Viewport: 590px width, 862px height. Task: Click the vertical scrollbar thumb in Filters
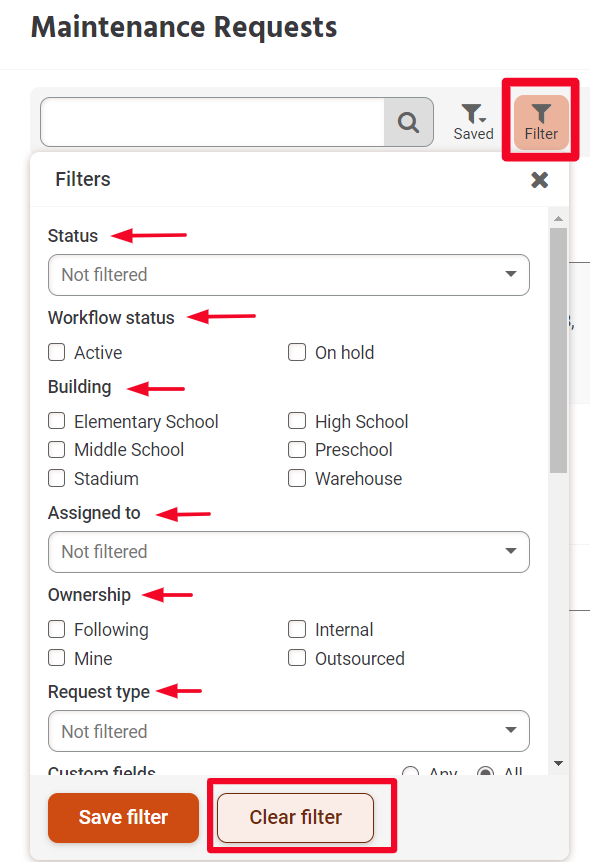[558, 350]
